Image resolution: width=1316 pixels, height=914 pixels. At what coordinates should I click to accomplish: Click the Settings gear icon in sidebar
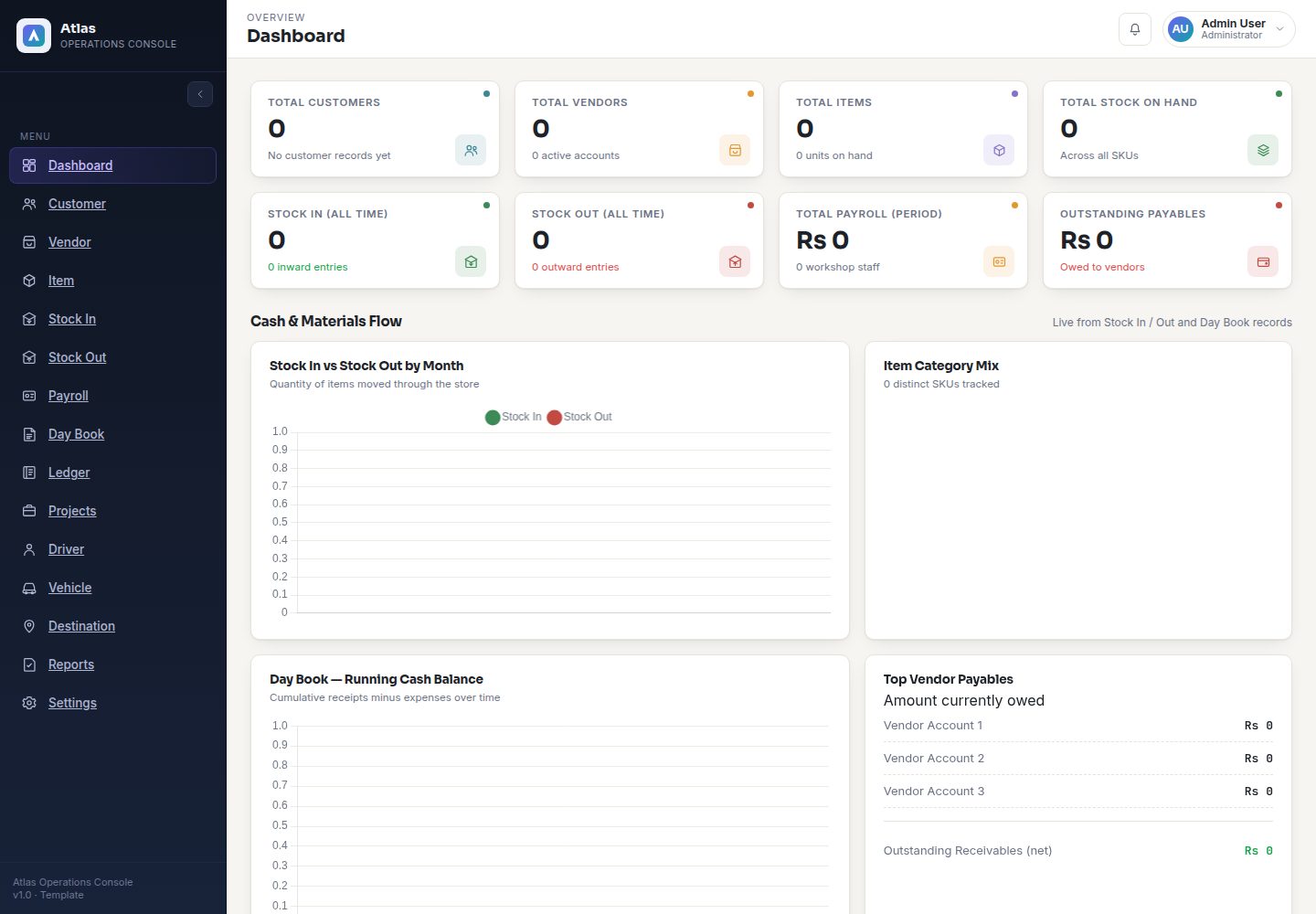tap(29, 703)
